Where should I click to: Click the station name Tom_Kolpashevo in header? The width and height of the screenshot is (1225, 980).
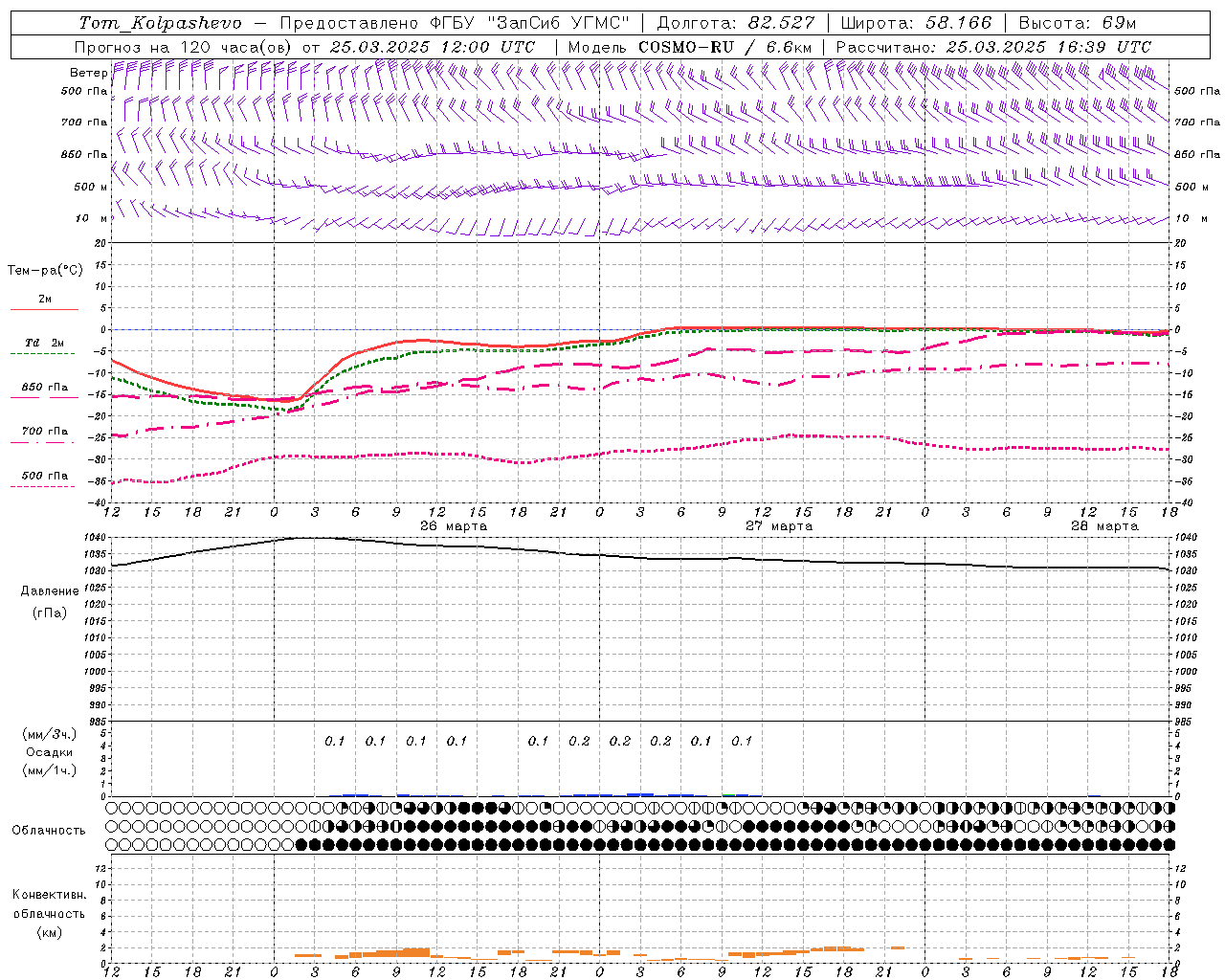[161, 23]
